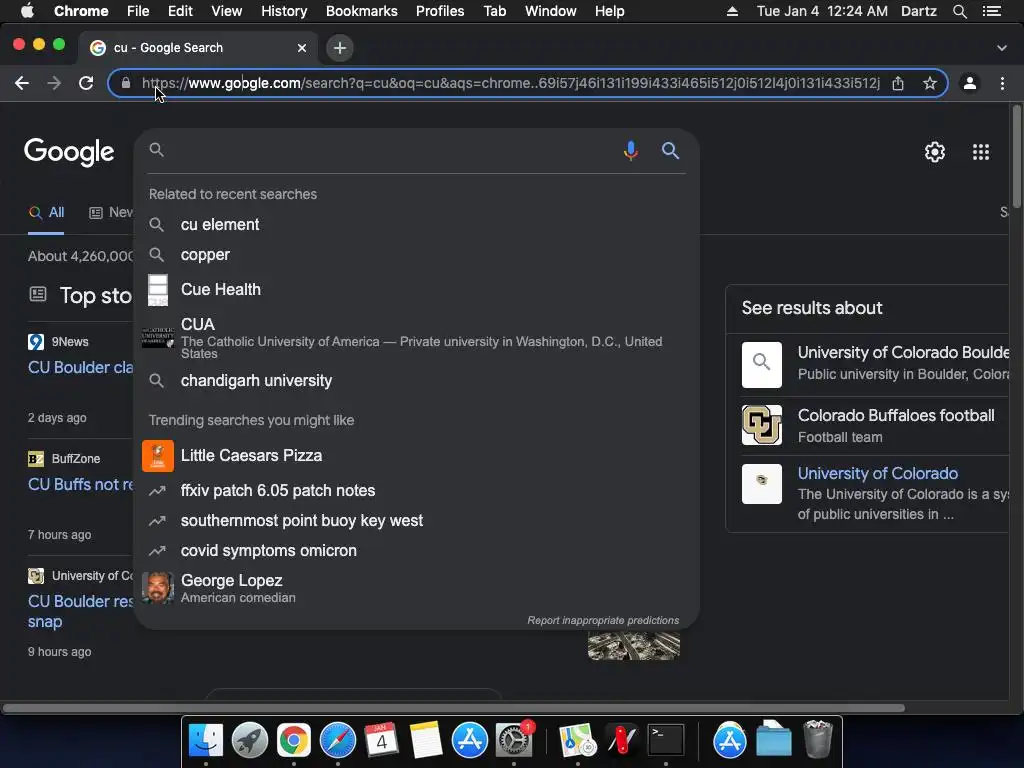Bookmark this page with the star icon
This screenshot has width=1024, height=768.
click(x=930, y=83)
